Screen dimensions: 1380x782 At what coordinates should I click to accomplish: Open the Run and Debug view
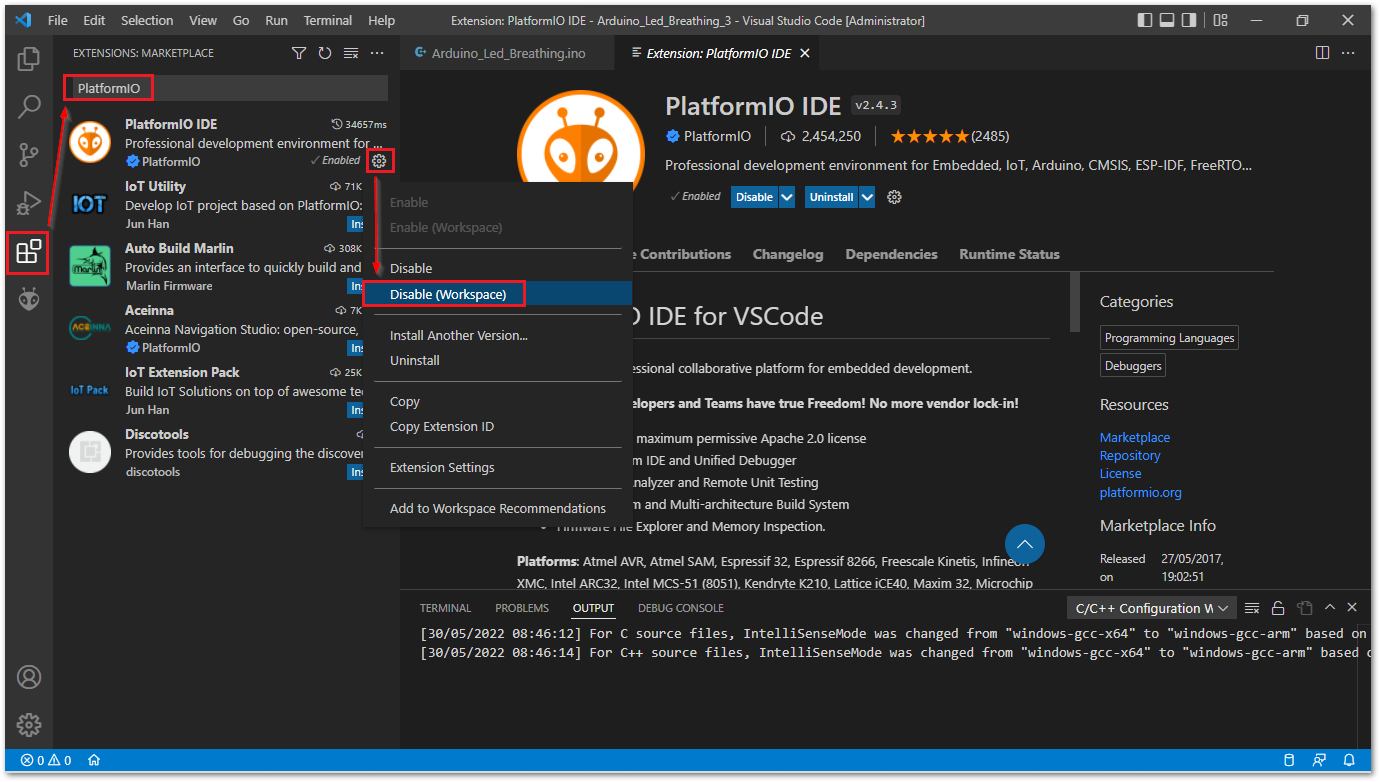click(x=29, y=203)
